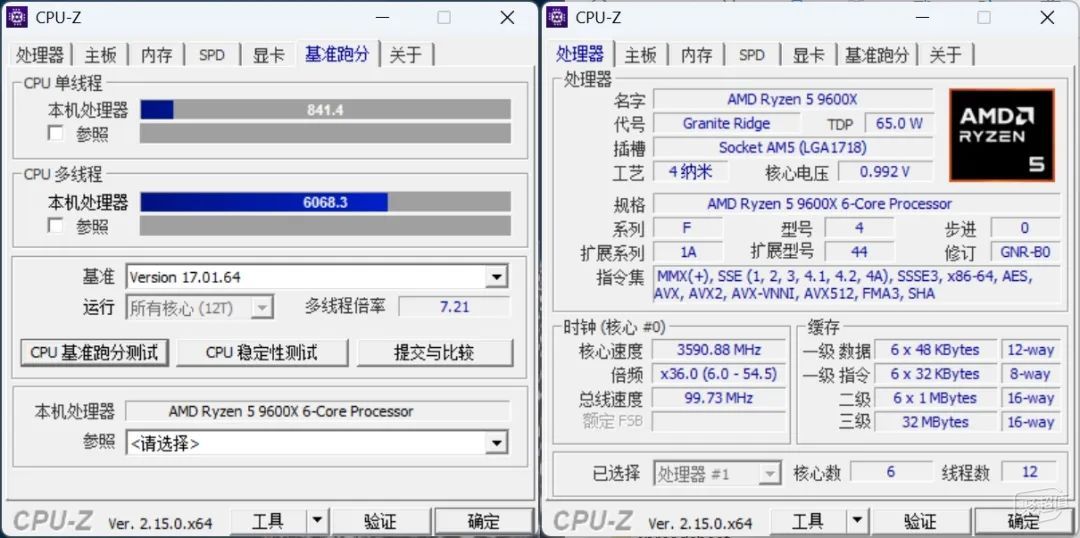Select 处理器 tab in right window
Image resolution: width=1080 pixels, height=538 pixels.
[580, 54]
